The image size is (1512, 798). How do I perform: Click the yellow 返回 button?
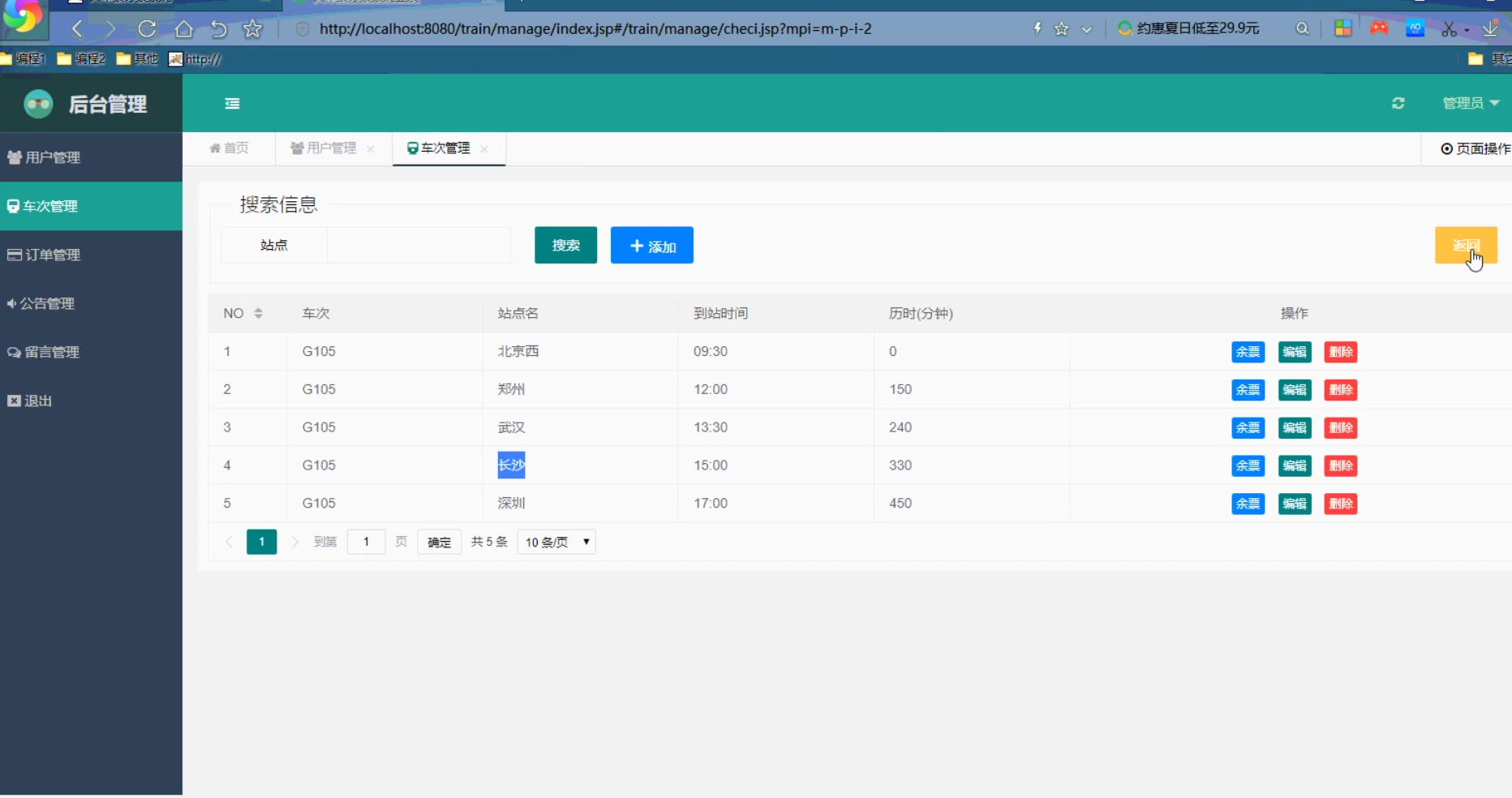[x=1466, y=245]
